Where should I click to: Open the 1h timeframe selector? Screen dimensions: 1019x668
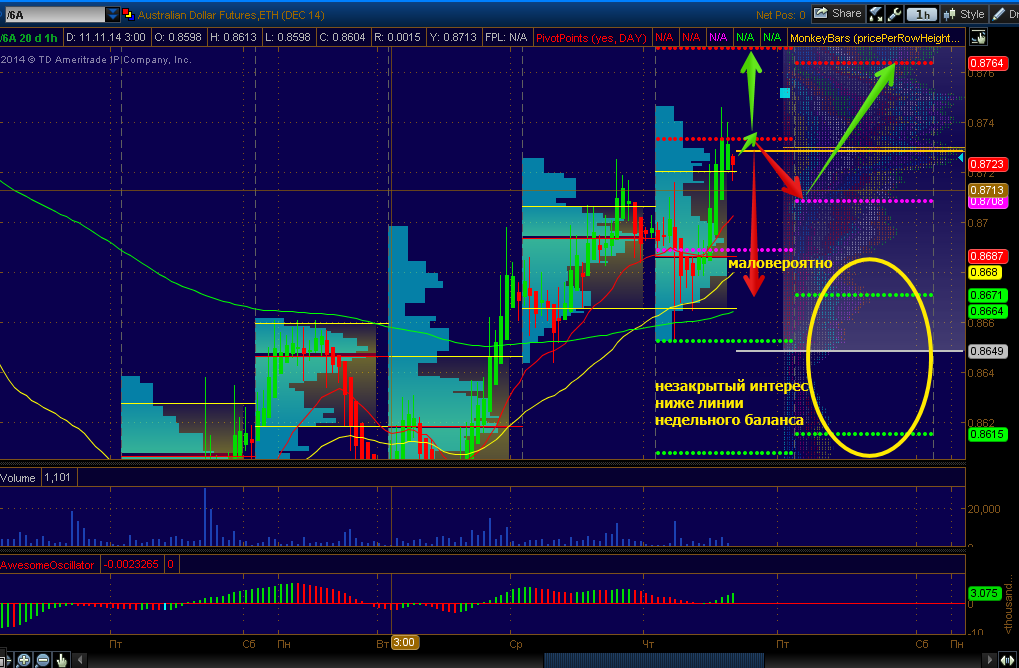[x=922, y=14]
